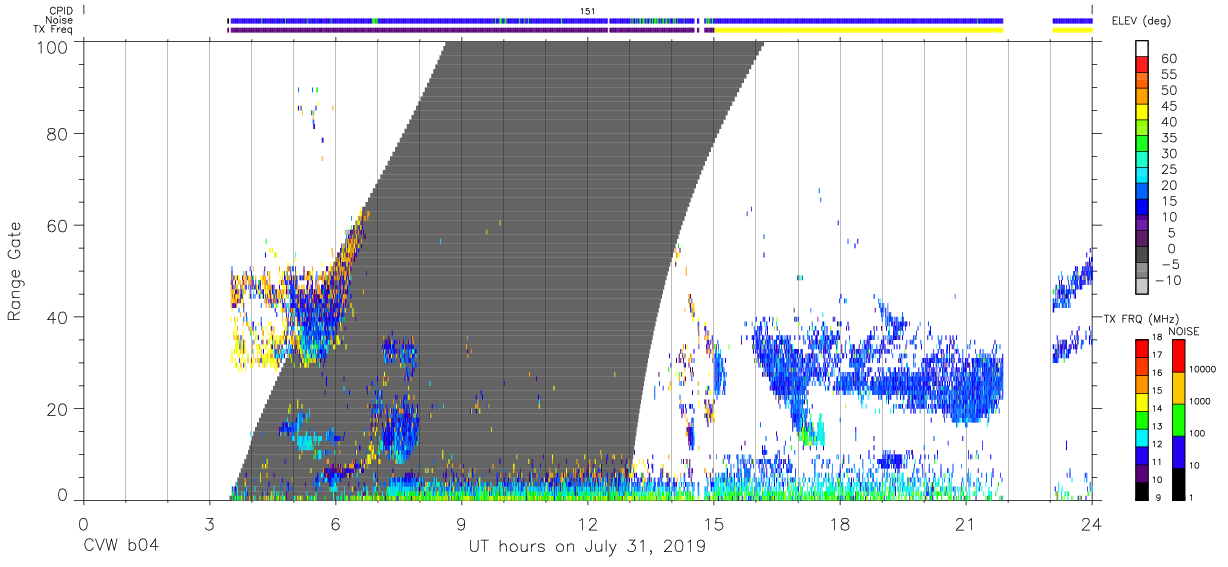Select the green 100–1000 NOISE swatch

(1178, 419)
